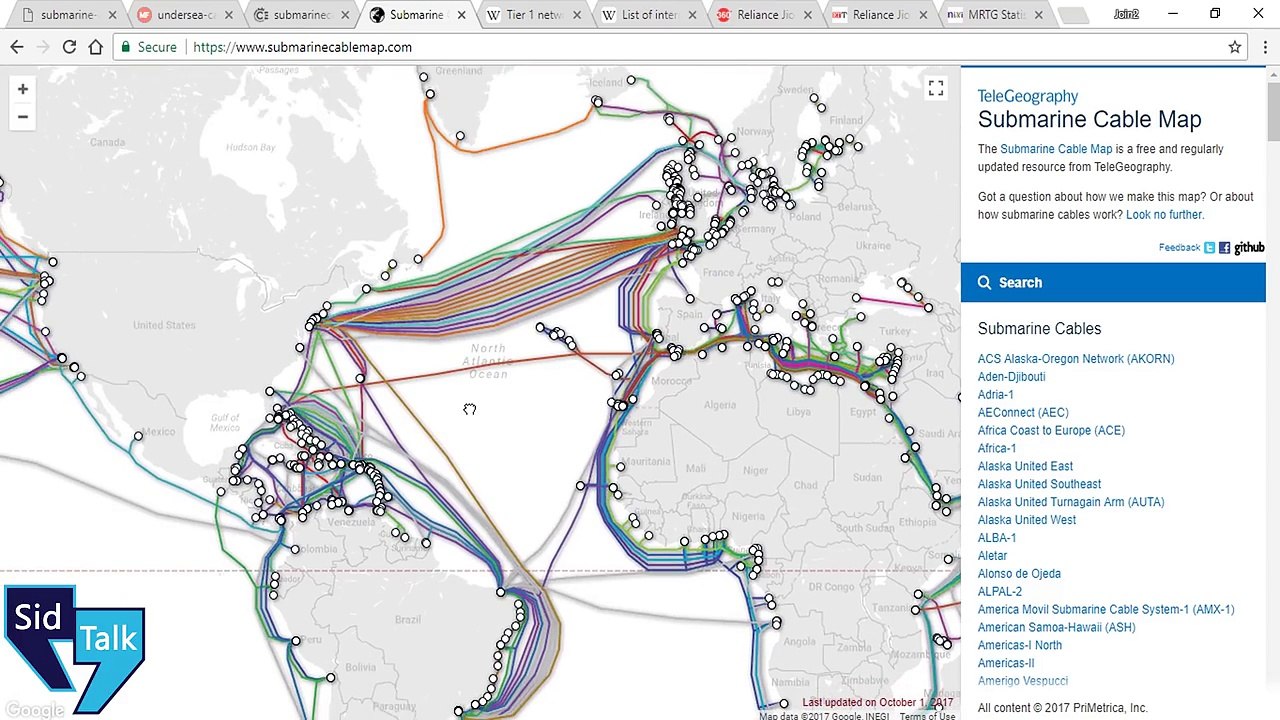Viewport: 1280px width, 720px height.
Task: Click the 'Submarine Cables' list heading
Action: click(x=1039, y=329)
